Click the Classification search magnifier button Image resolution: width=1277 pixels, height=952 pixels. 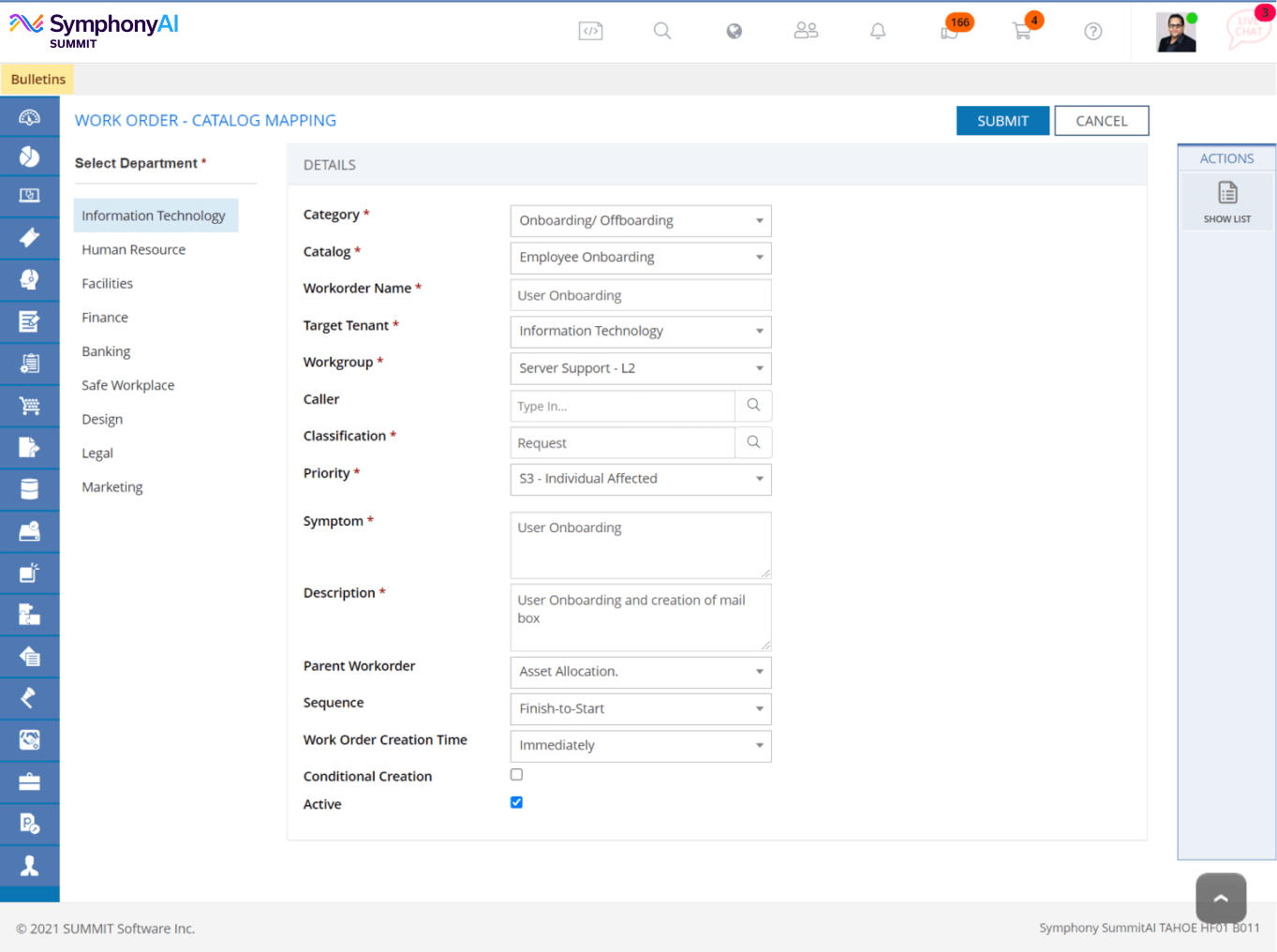click(x=753, y=442)
